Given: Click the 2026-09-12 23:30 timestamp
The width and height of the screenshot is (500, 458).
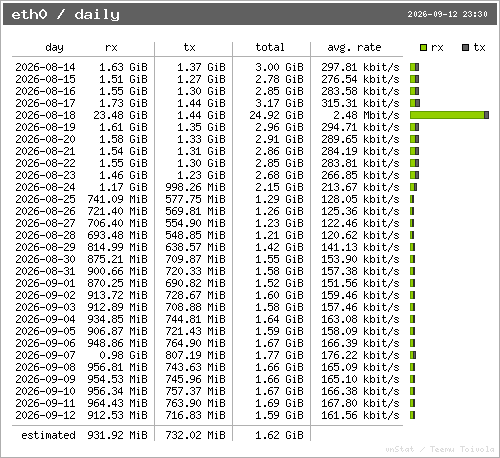Looking at the screenshot, I should [447, 14].
